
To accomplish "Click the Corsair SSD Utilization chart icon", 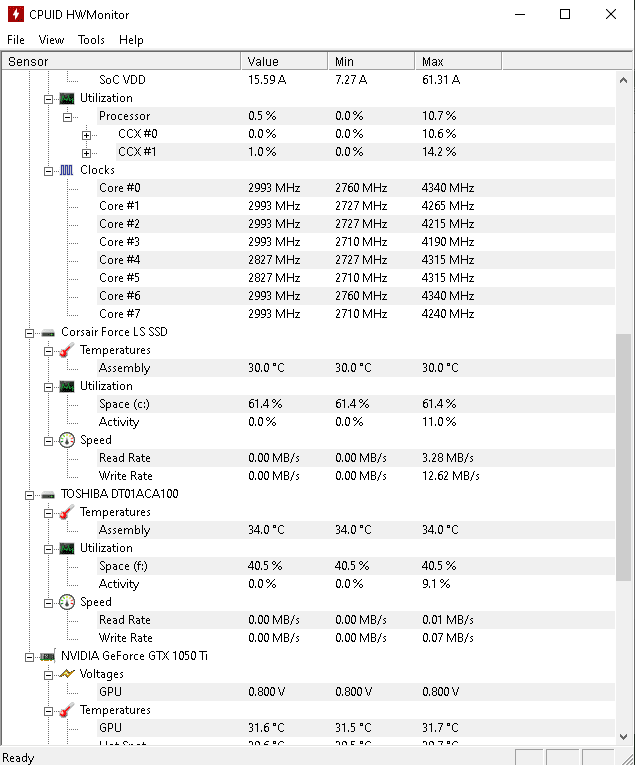I will click(67, 386).
